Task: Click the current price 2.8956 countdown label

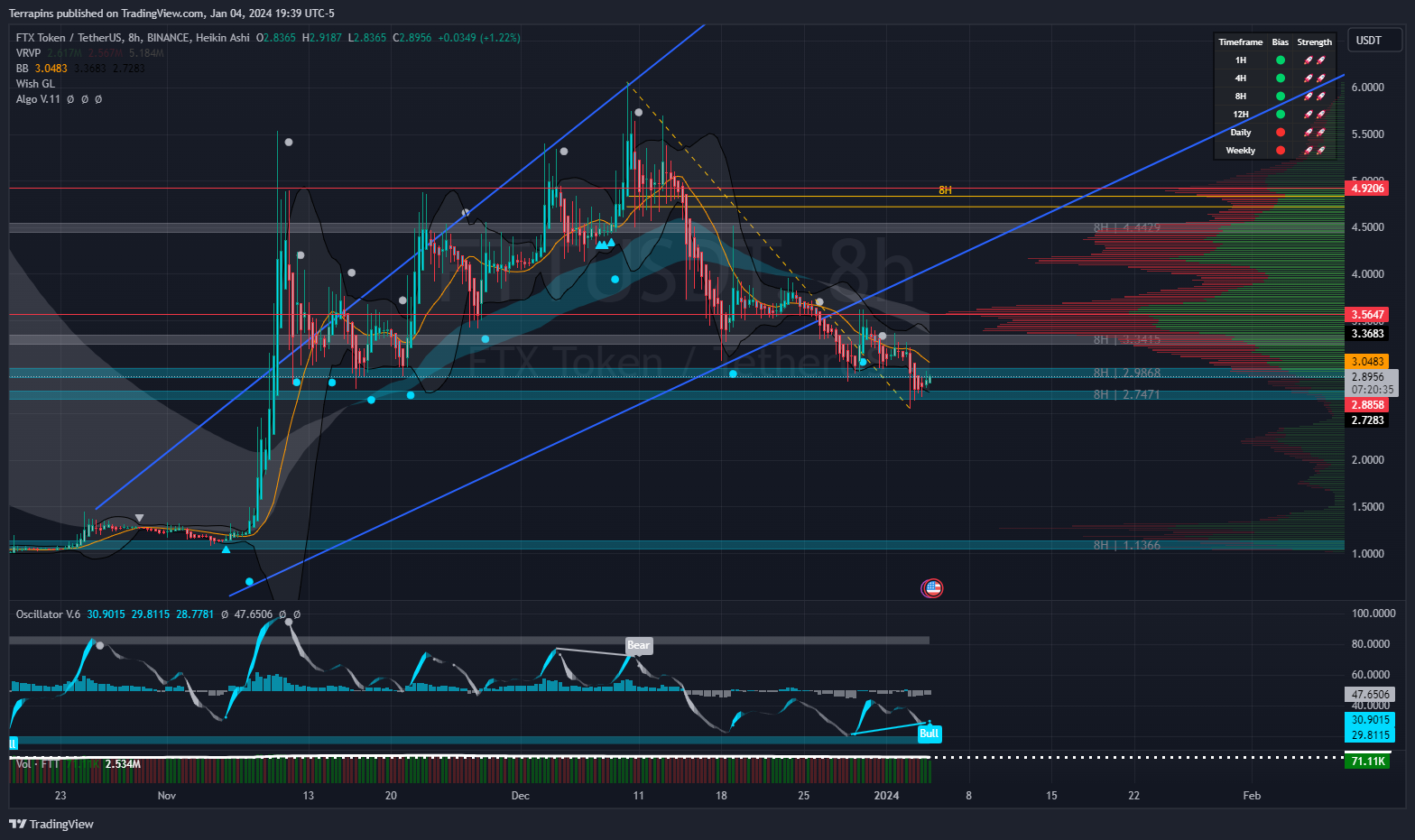Action: [1372, 383]
